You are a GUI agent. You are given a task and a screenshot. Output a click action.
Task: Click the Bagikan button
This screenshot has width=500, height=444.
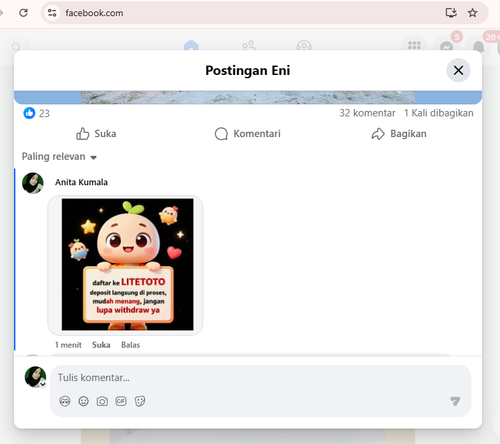point(399,134)
